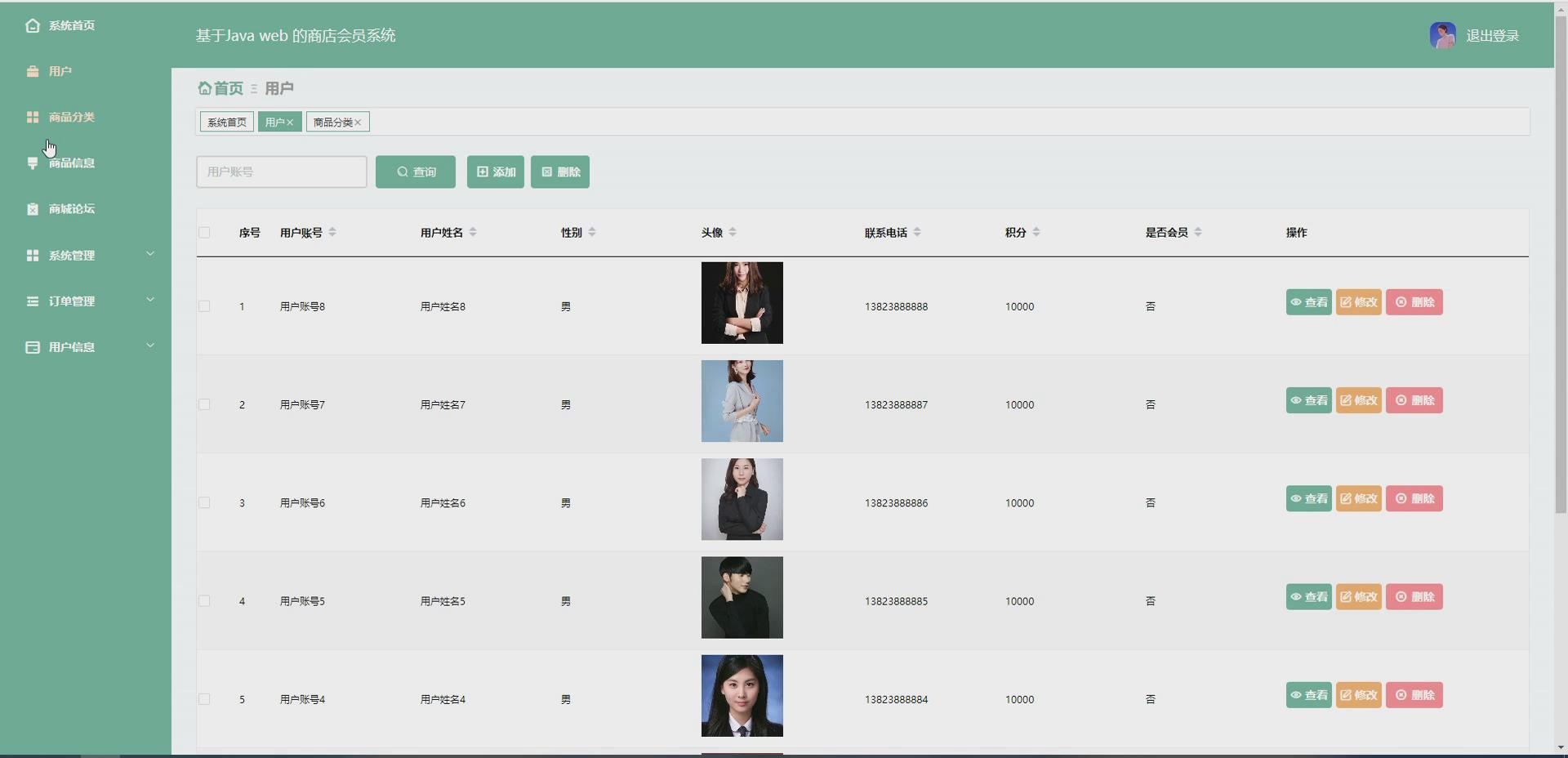Check the box for row 用户账号8

[204, 306]
